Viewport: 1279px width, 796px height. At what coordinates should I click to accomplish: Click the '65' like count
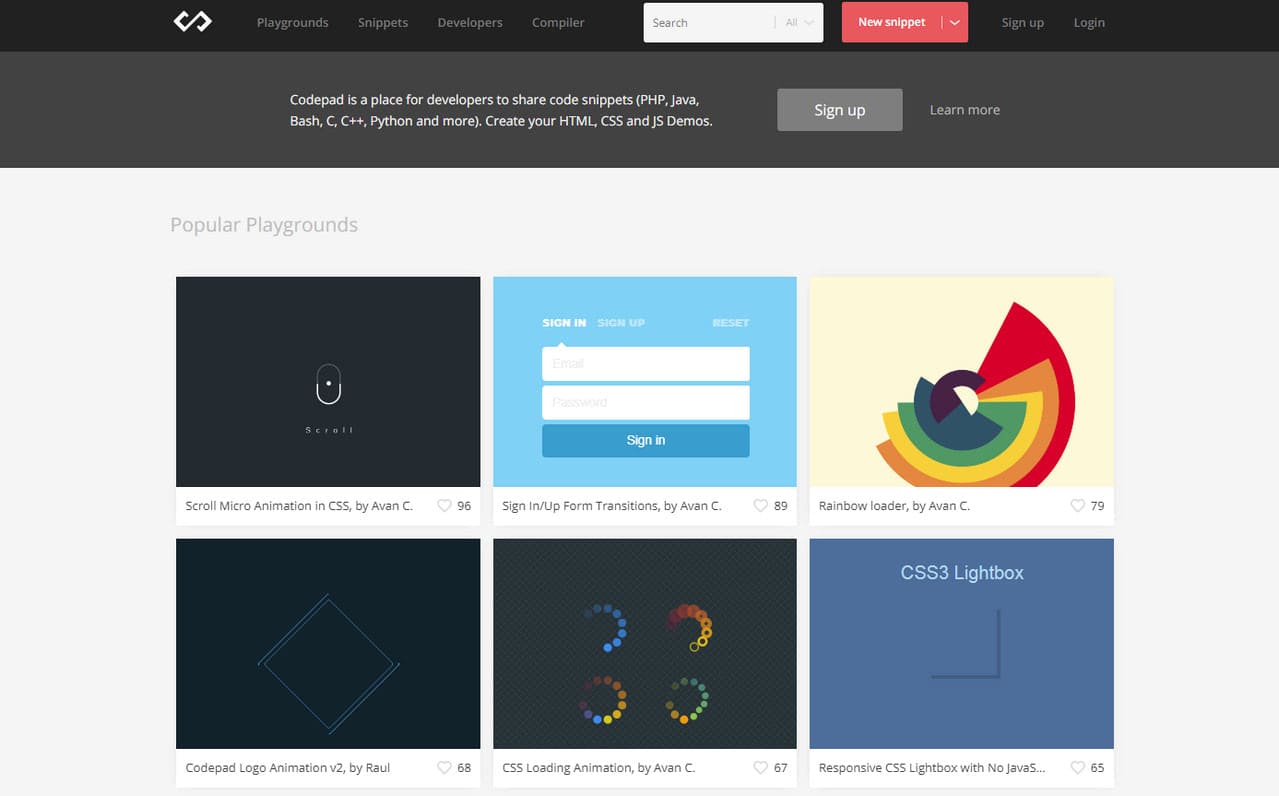(1097, 768)
